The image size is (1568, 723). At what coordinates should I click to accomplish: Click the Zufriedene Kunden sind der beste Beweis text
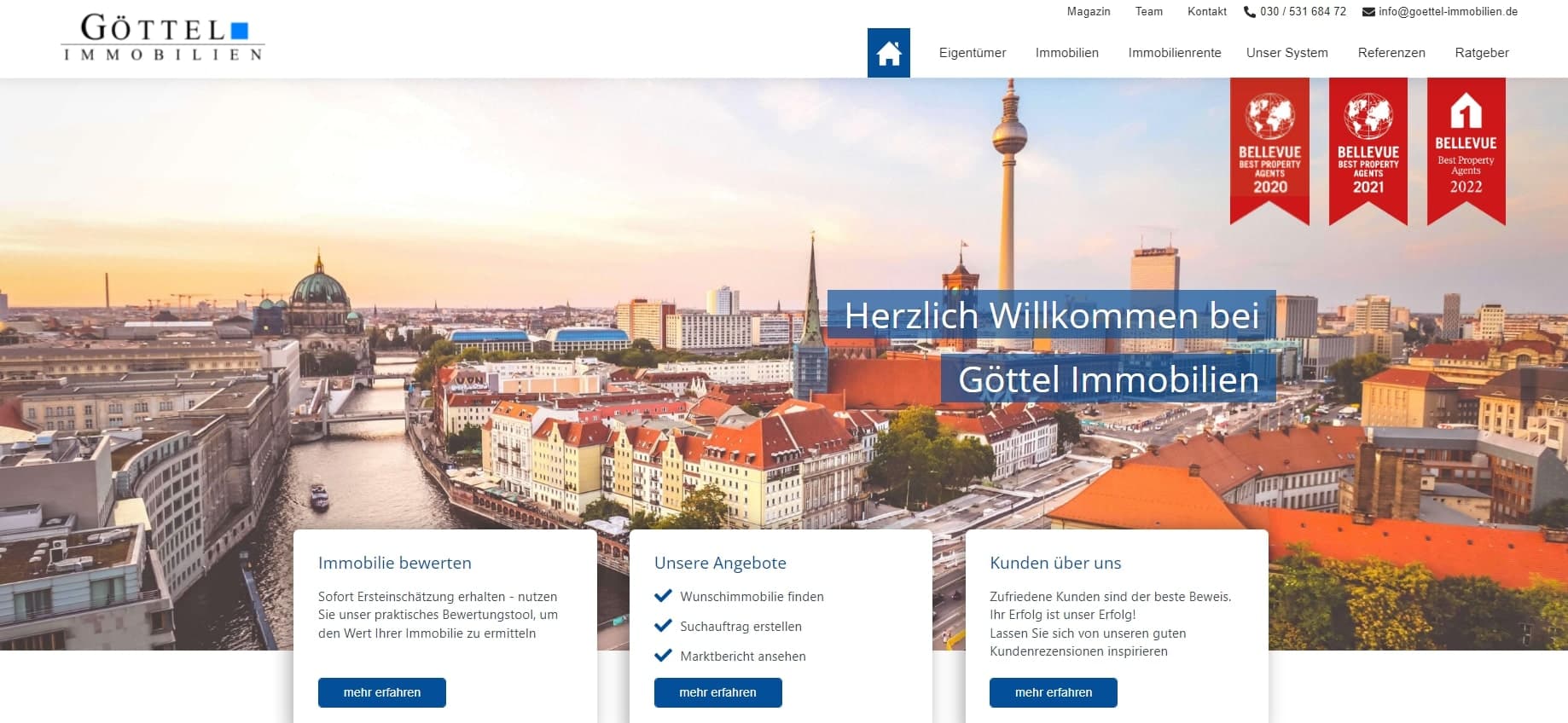[1111, 597]
